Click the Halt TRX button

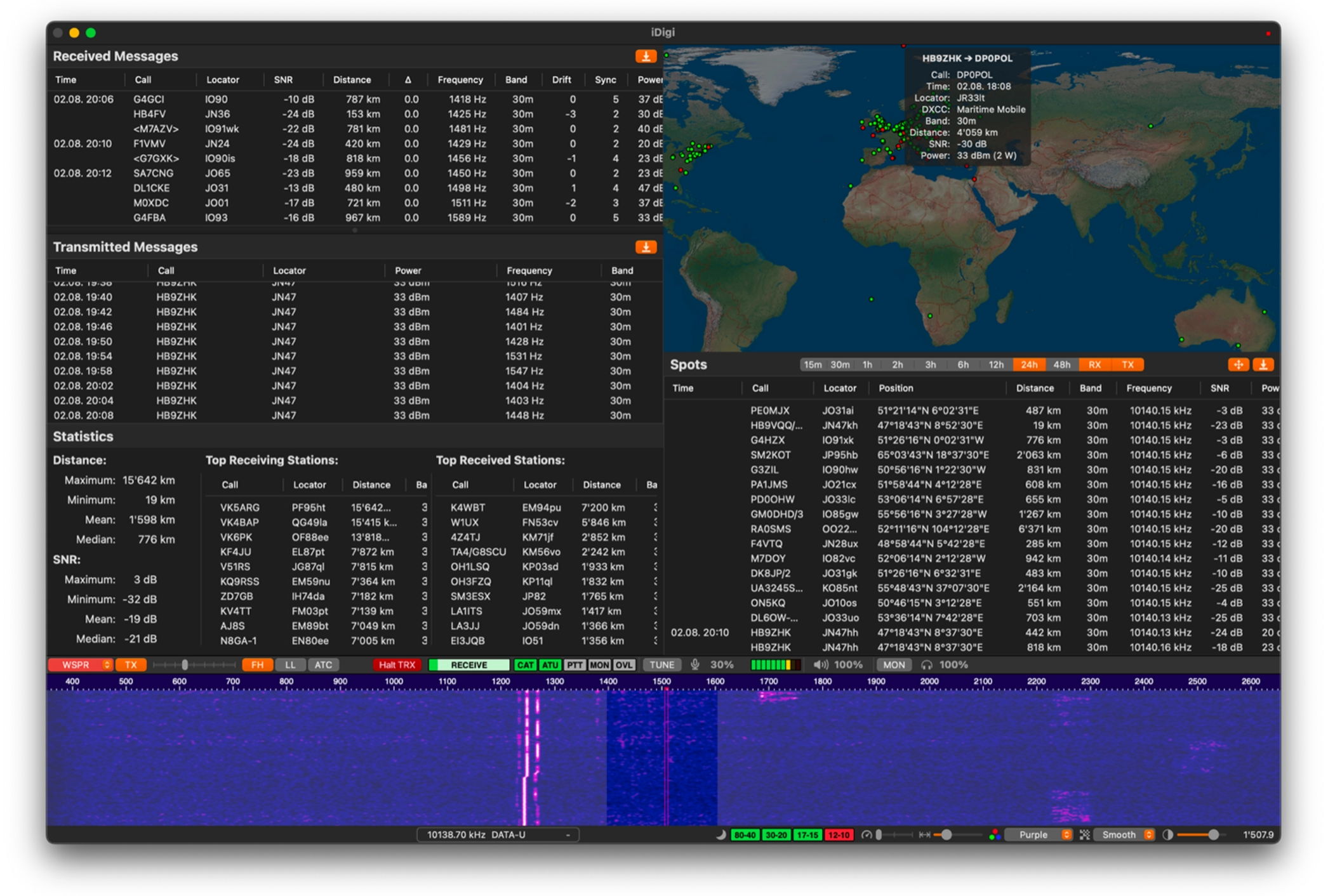click(397, 665)
